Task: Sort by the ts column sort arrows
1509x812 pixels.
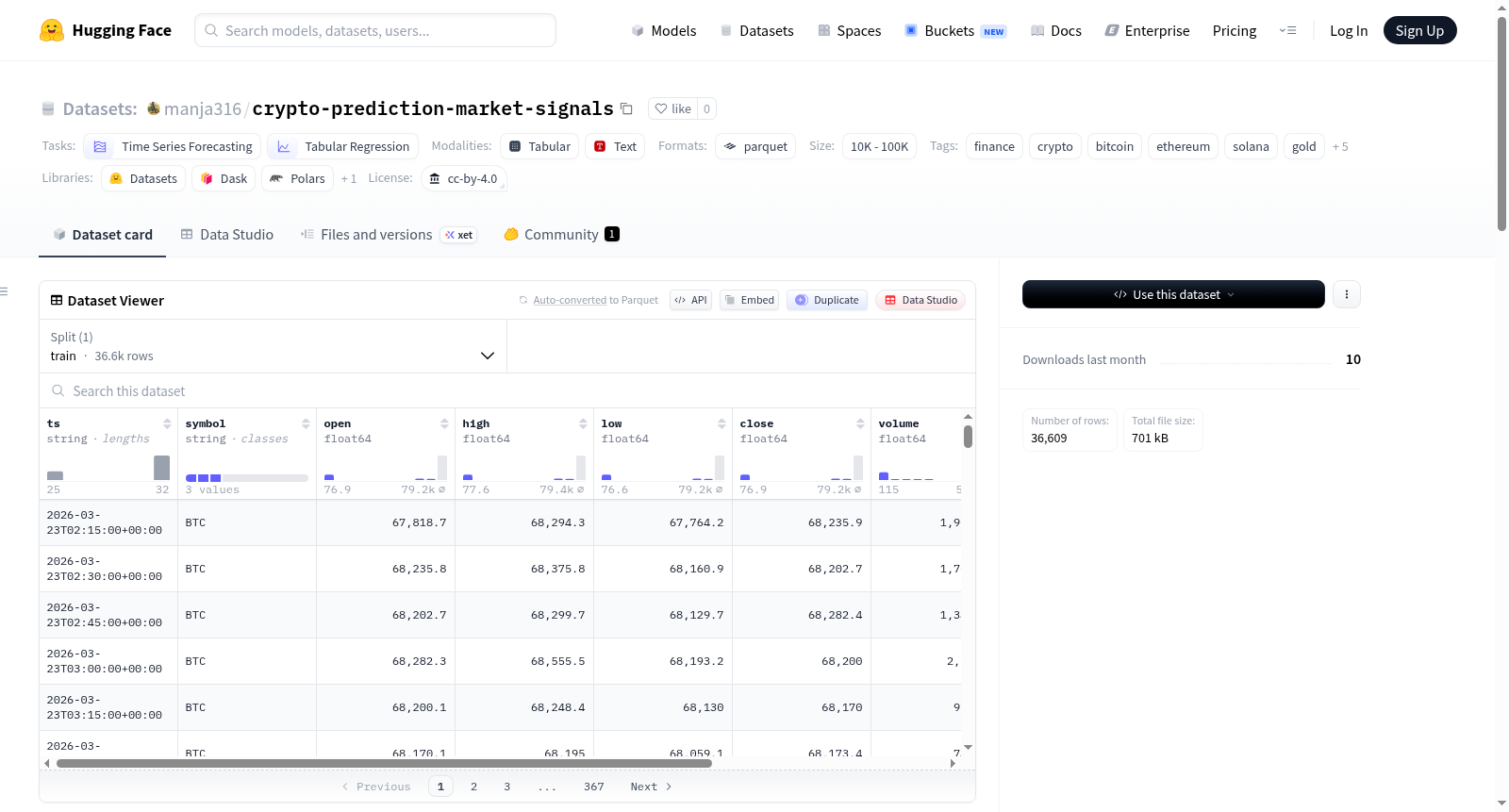Action: 167,423
